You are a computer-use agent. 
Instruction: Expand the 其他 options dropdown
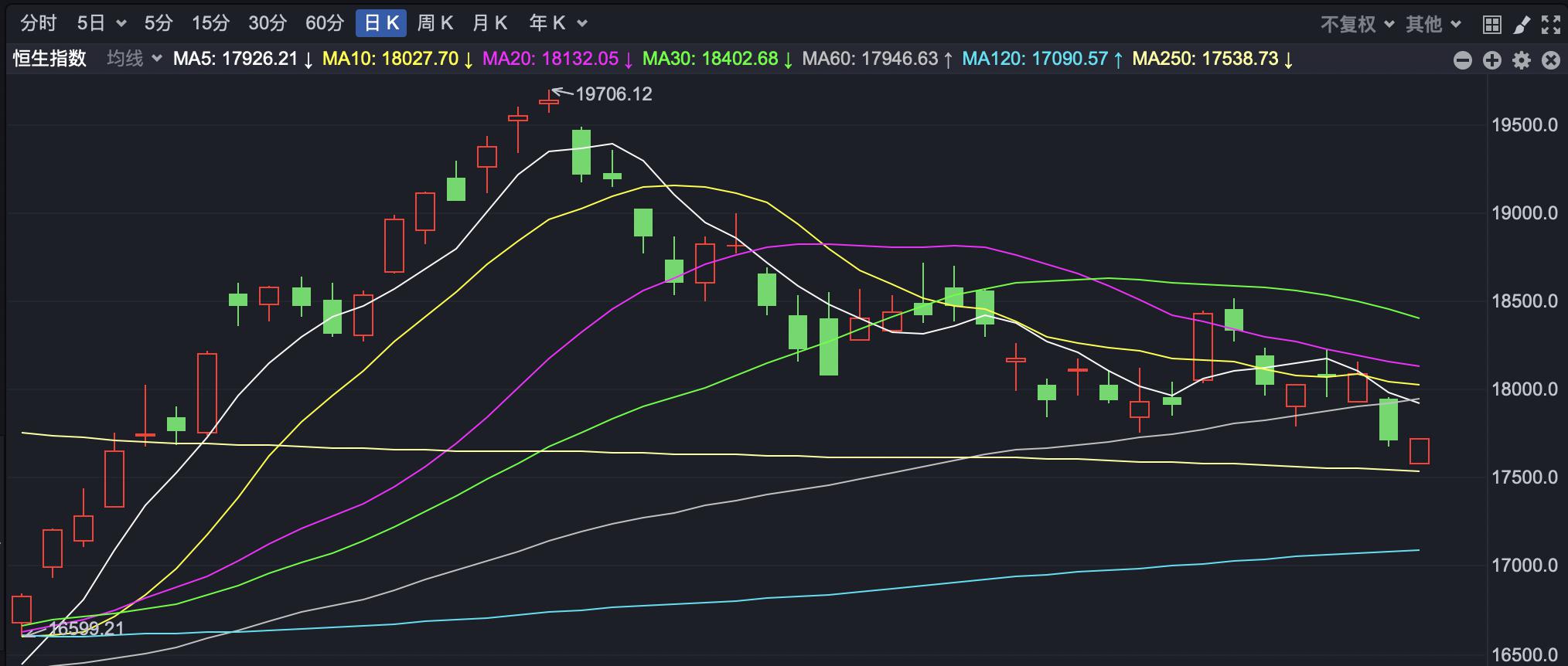point(1433,25)
